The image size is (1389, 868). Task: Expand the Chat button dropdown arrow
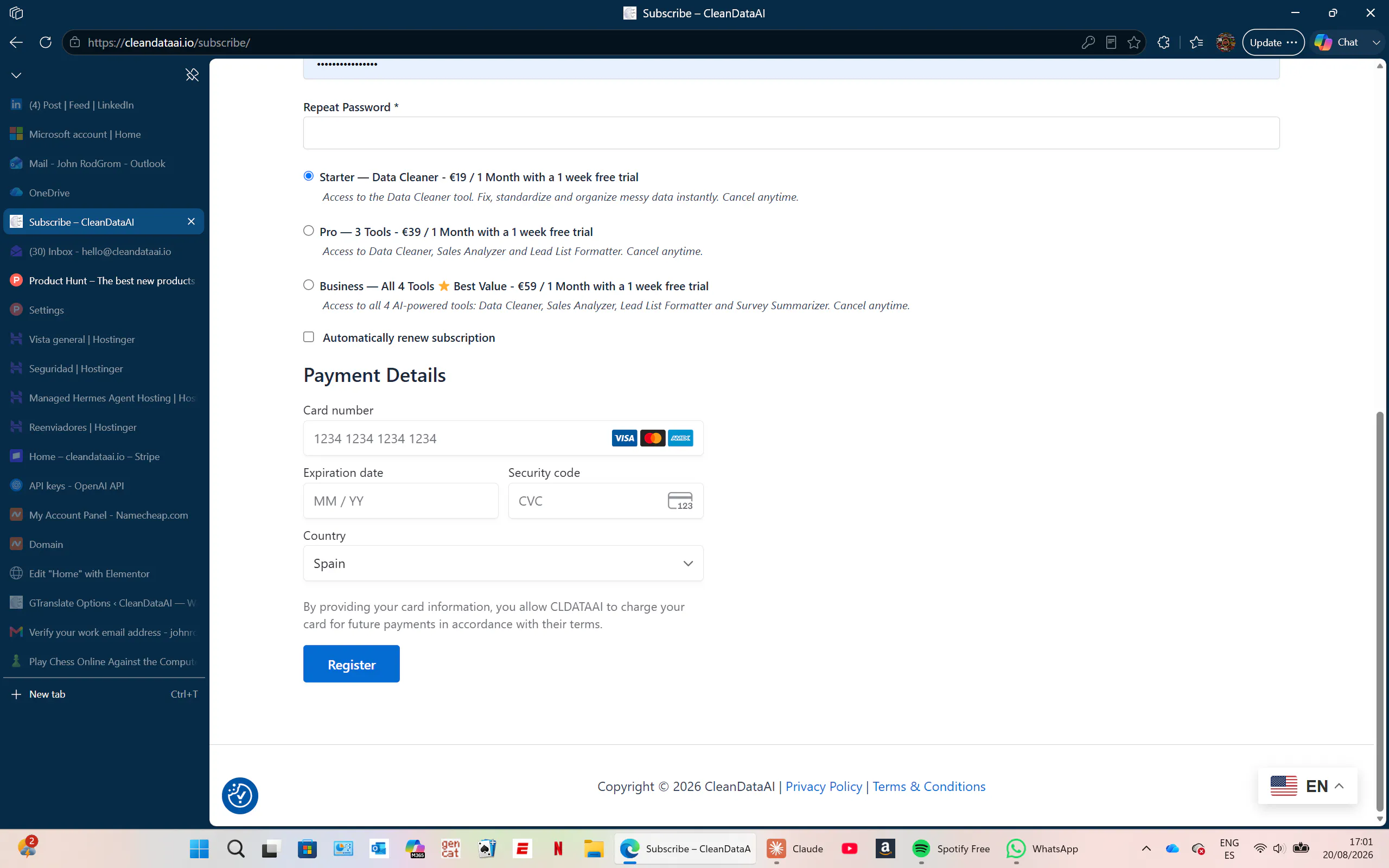click(x=1376, y=42)
